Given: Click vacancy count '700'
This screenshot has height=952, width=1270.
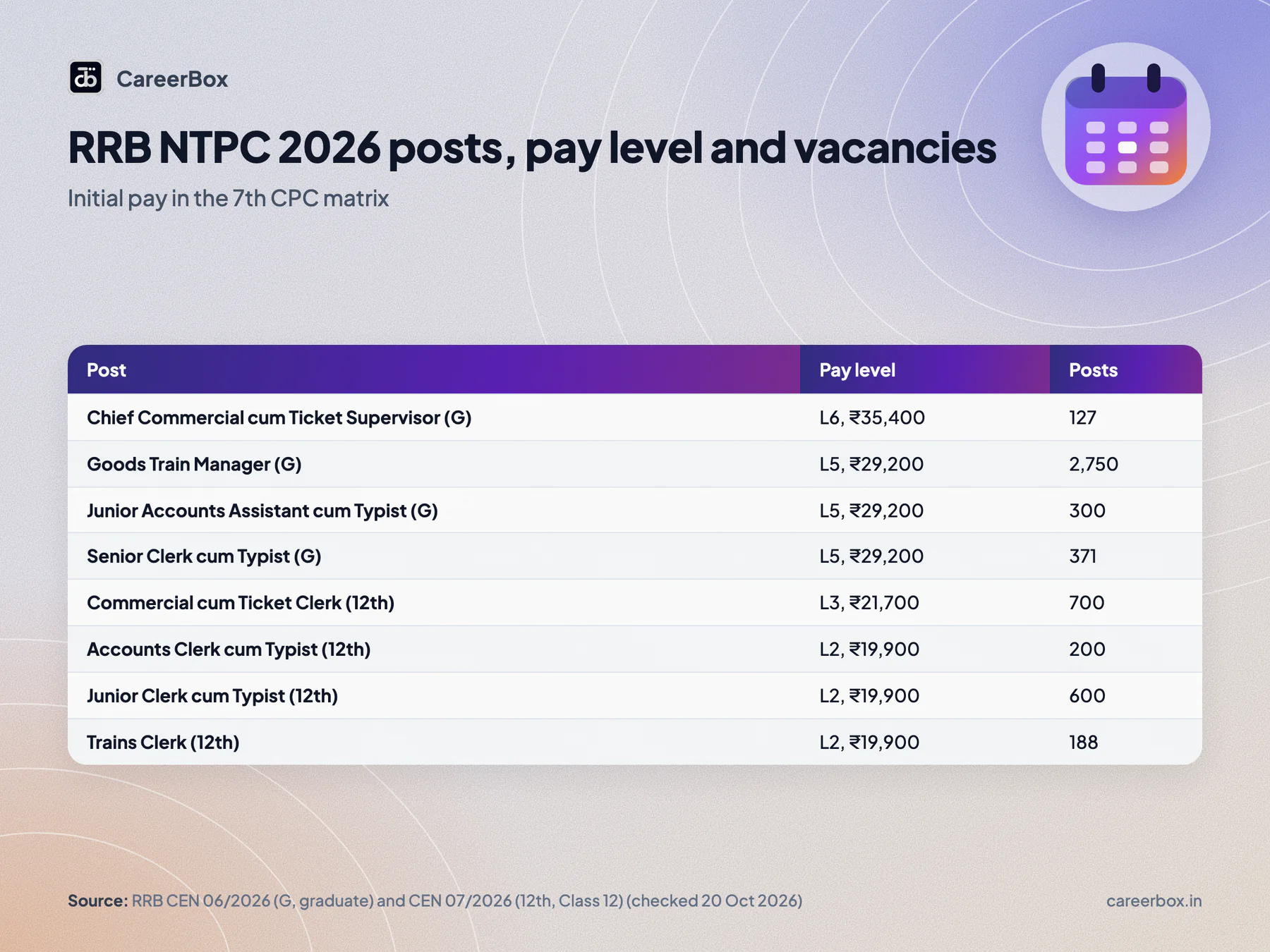Looking at the screenshot, I should point(1087,603).
